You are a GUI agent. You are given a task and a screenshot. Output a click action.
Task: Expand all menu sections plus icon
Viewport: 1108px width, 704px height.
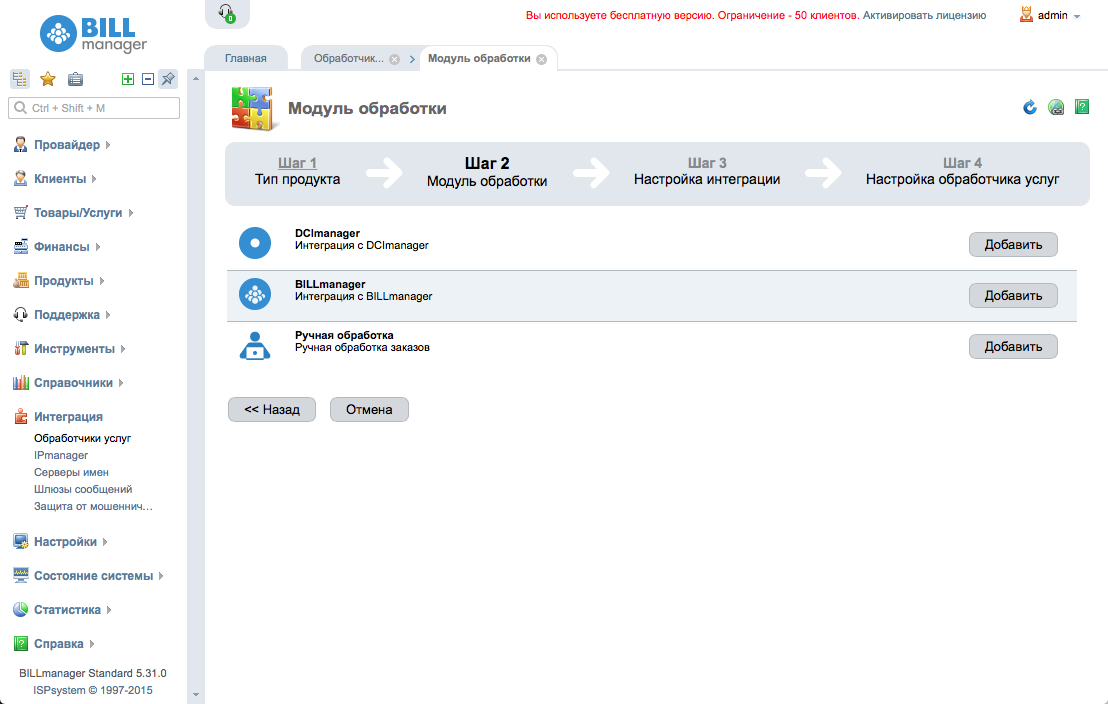128,79
